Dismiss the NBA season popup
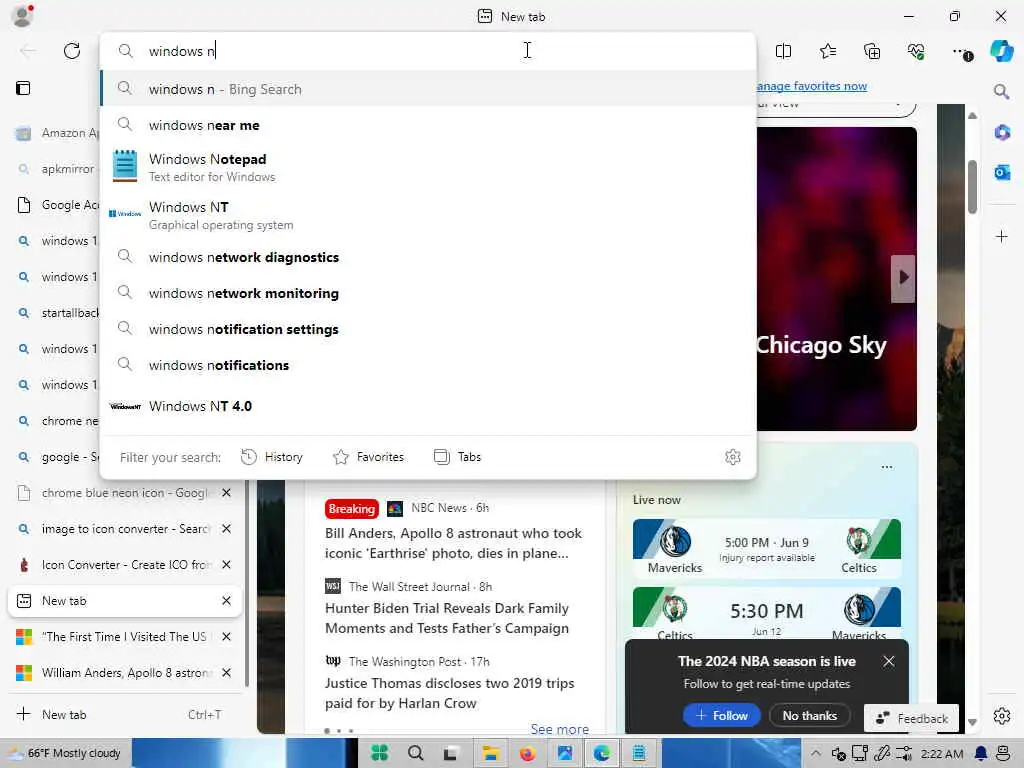Viewport: 1024px width, 768px height. (889, 662)
